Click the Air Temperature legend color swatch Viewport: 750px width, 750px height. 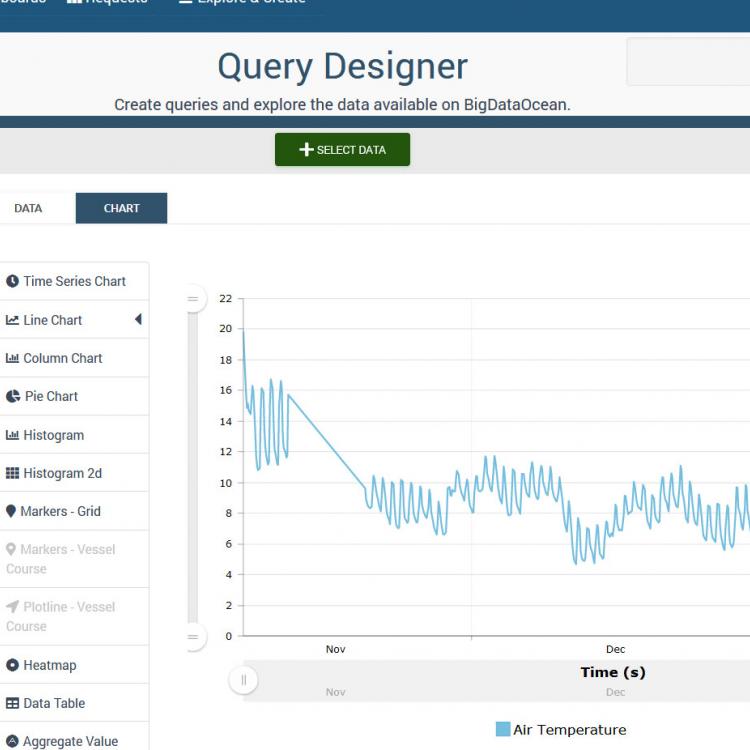(x=503, y=729)
